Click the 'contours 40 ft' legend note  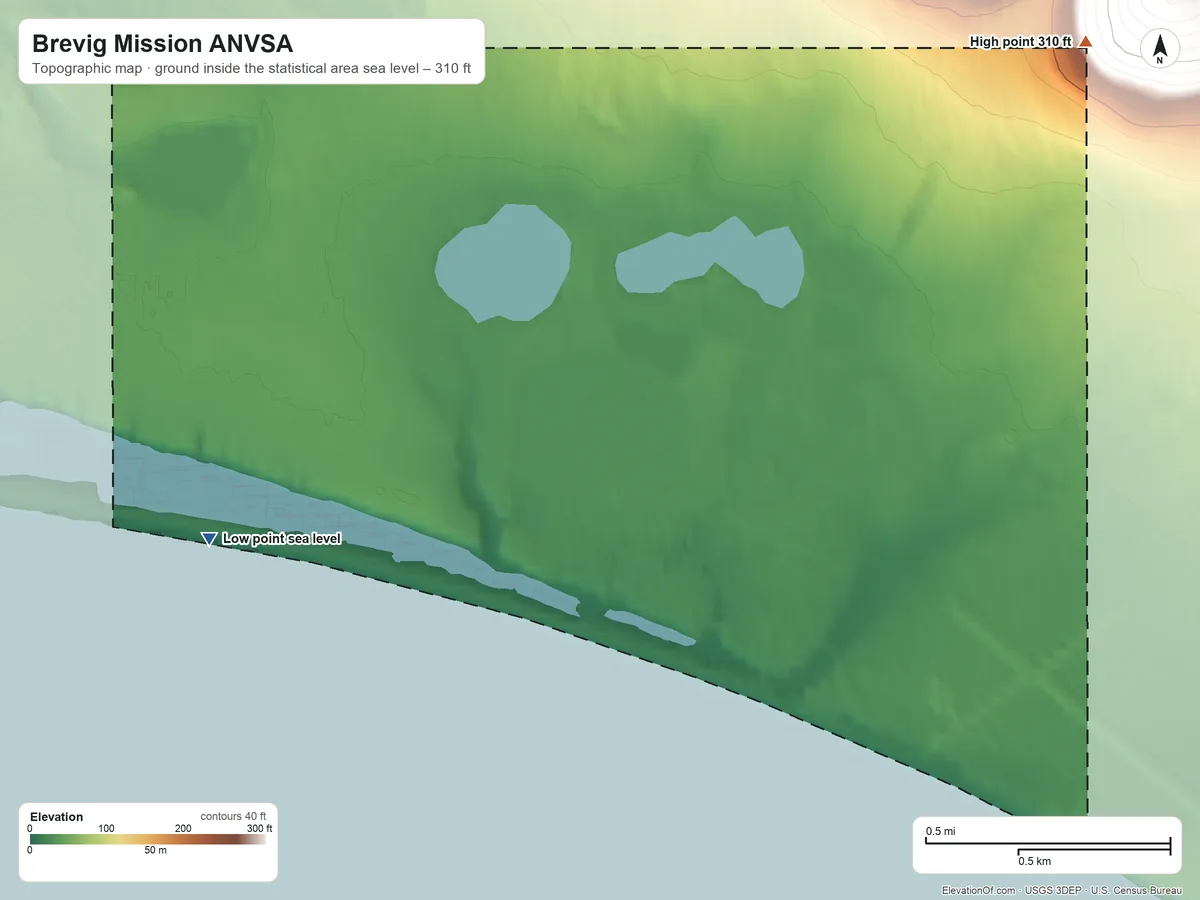(233, 817)
